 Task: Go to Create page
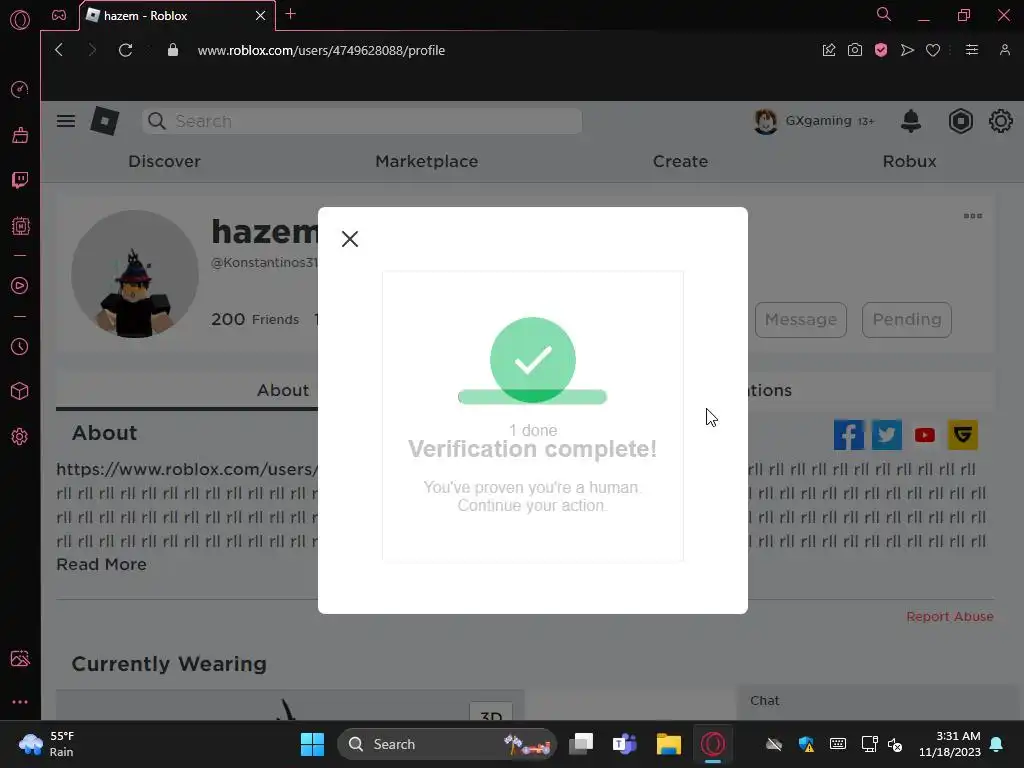click(x=680, y=161)
